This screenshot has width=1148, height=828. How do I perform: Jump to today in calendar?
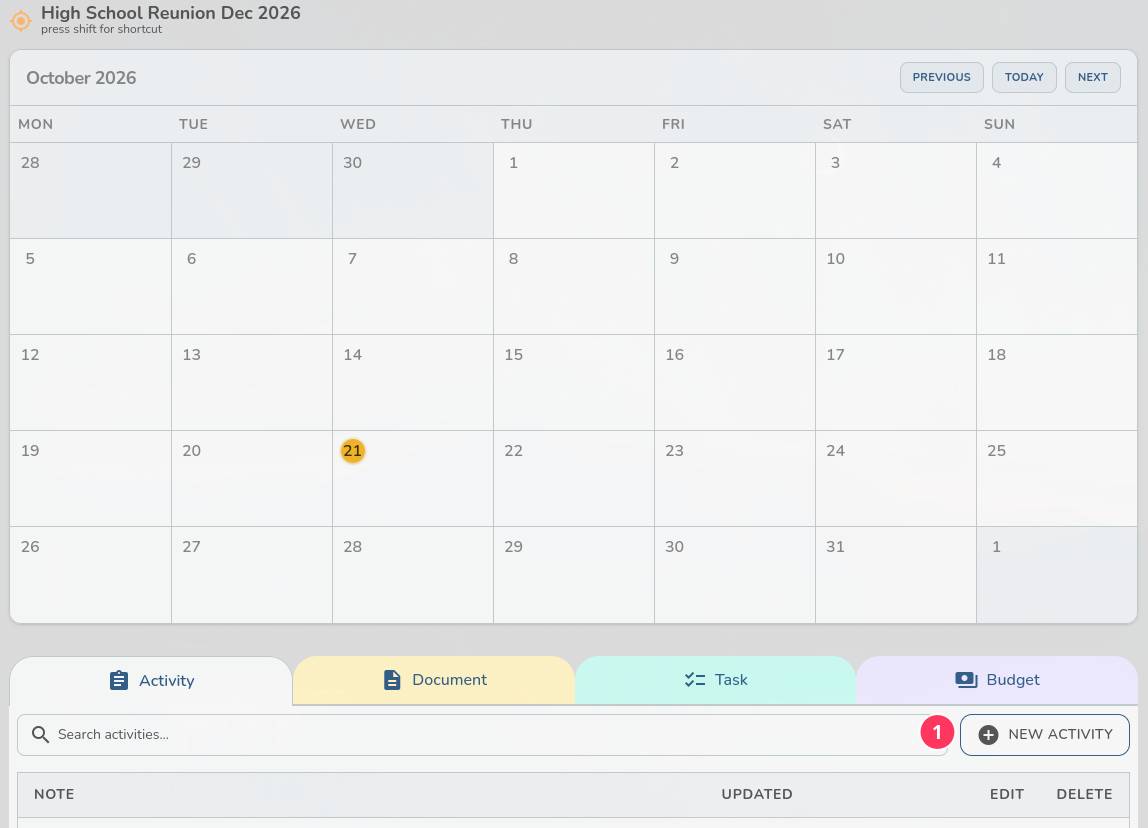click(x=1024, y=77)
